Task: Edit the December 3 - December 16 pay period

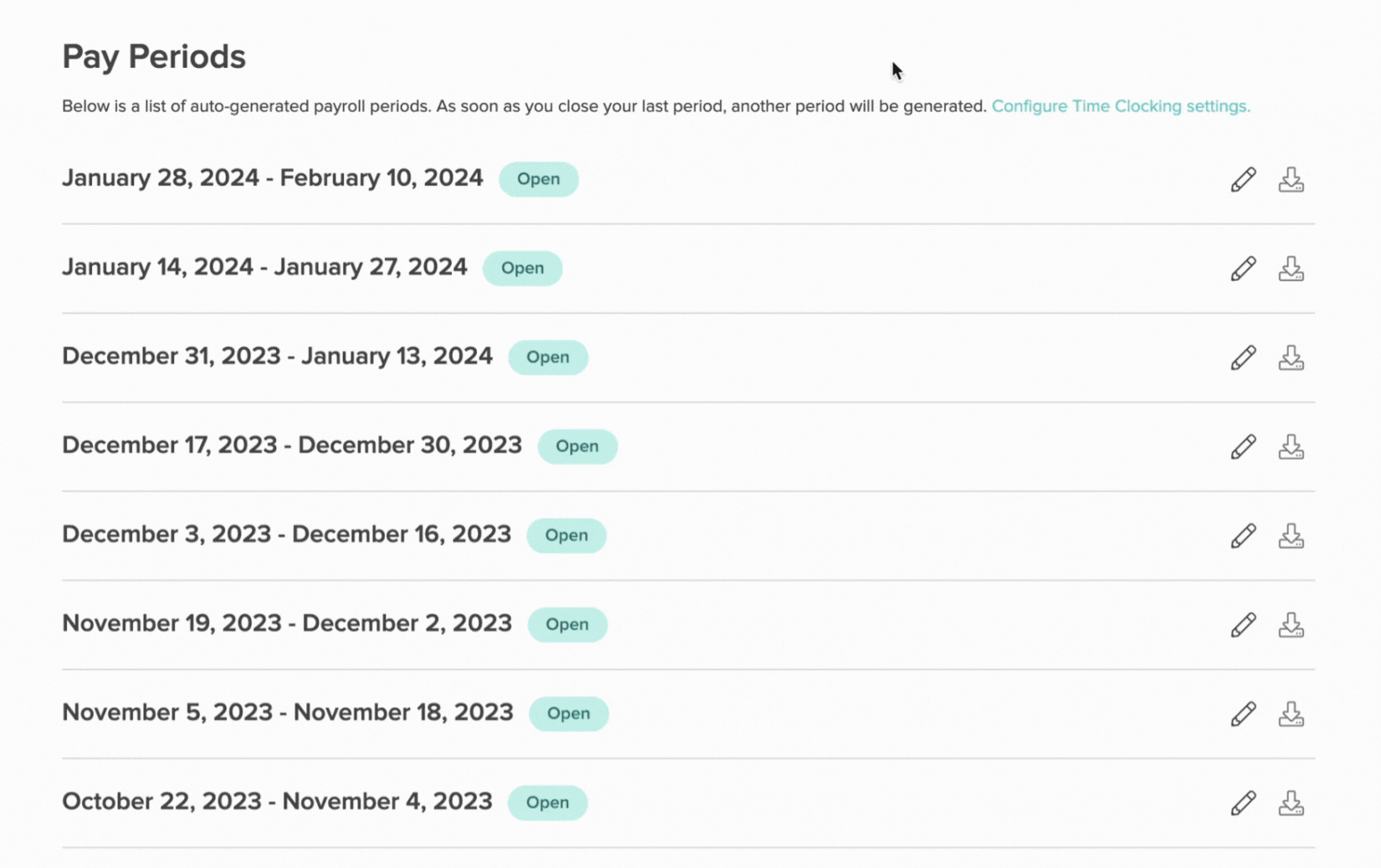Action: tap(1243, 534)
